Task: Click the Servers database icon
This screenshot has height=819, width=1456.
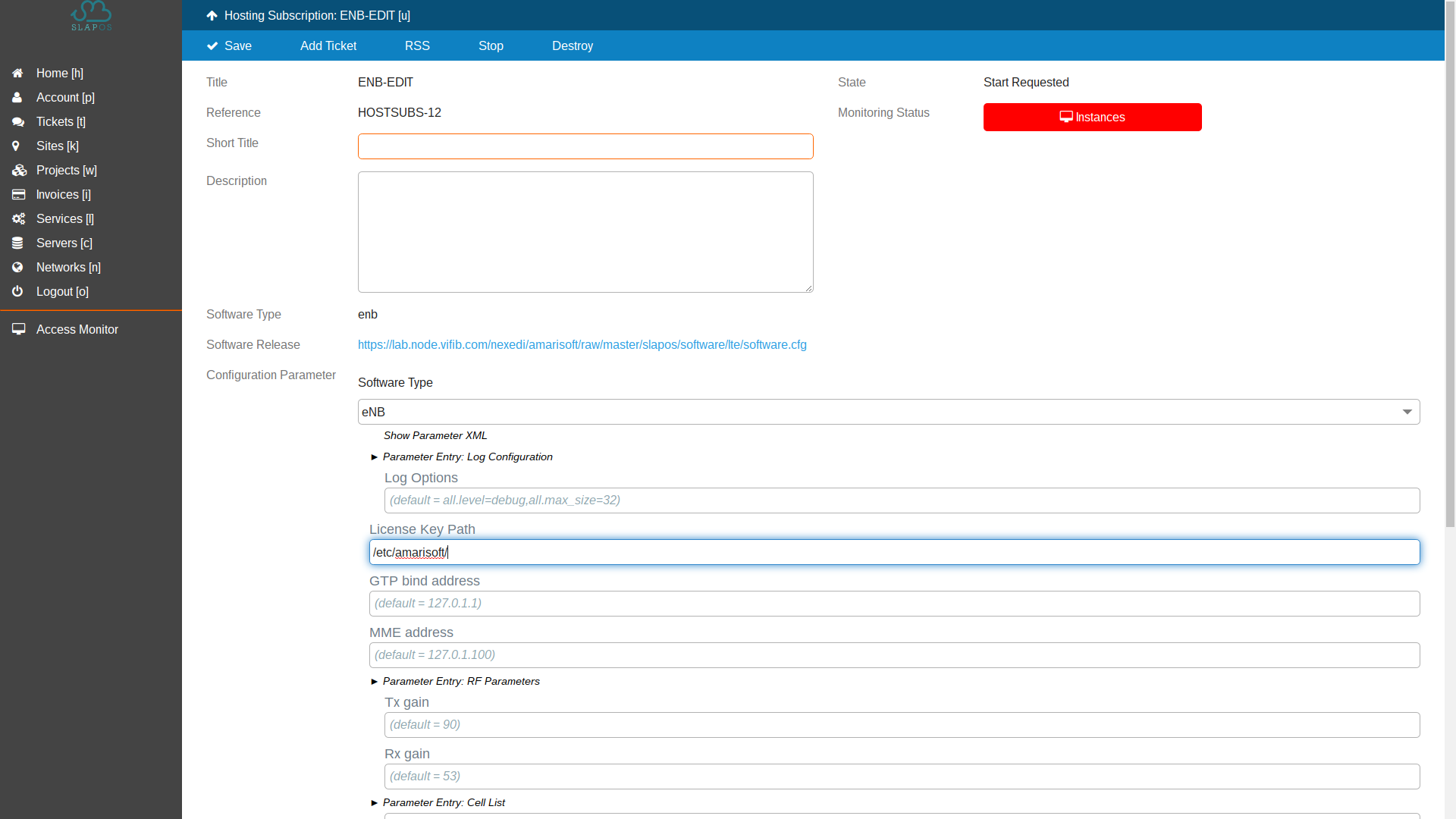Action: tap(17, 243)
